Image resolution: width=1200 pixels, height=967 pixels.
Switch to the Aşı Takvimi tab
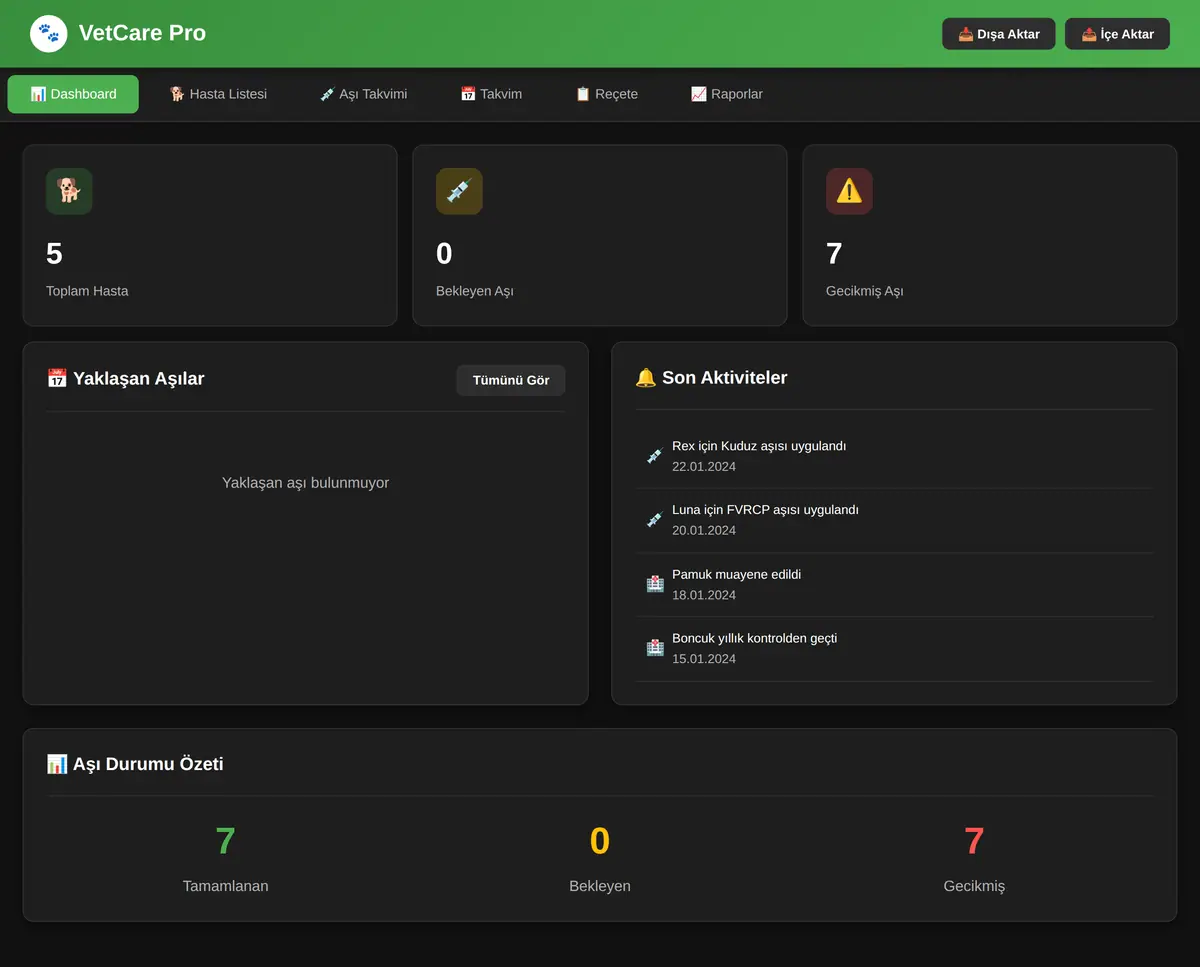click(x=363, y=94)
